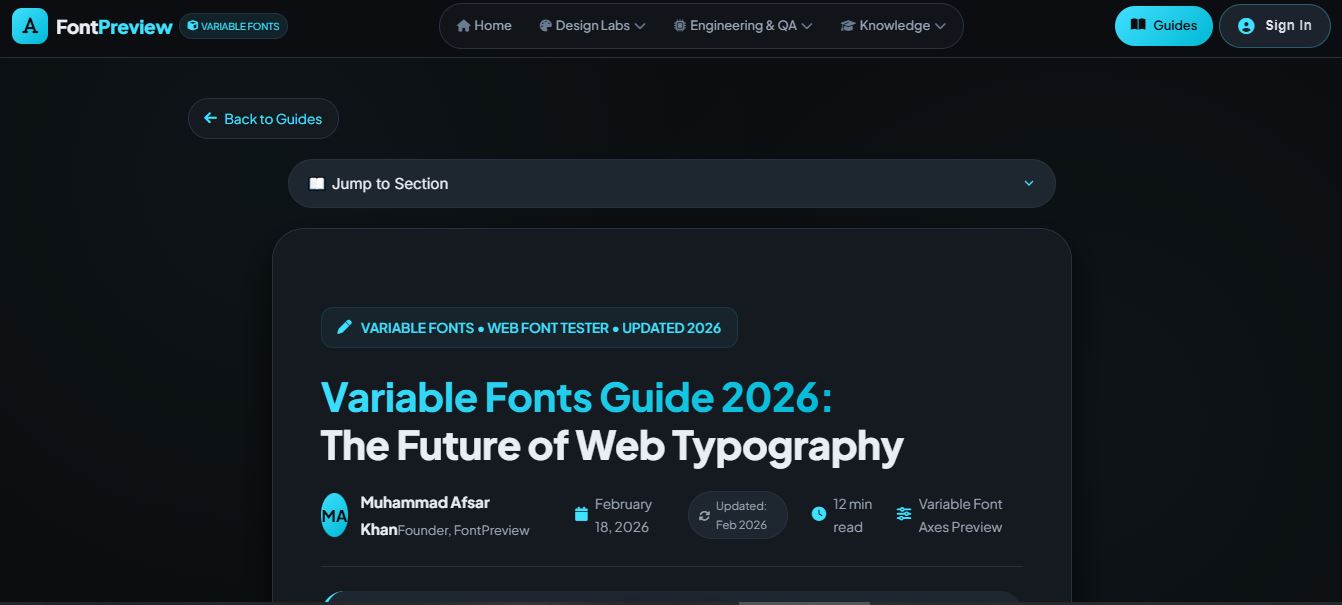This screenshot has width=1342, height=605.
Task: Click the 12 min read text
Action: [852, 515]
